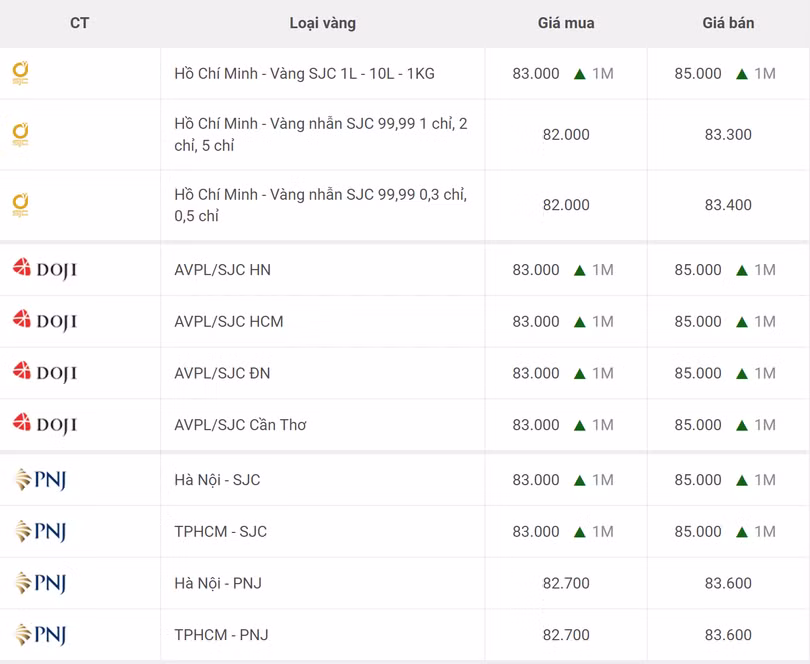Click the 83.300 sell price value
This screenshot has height=664, width=810.
[x=728, y=135]
